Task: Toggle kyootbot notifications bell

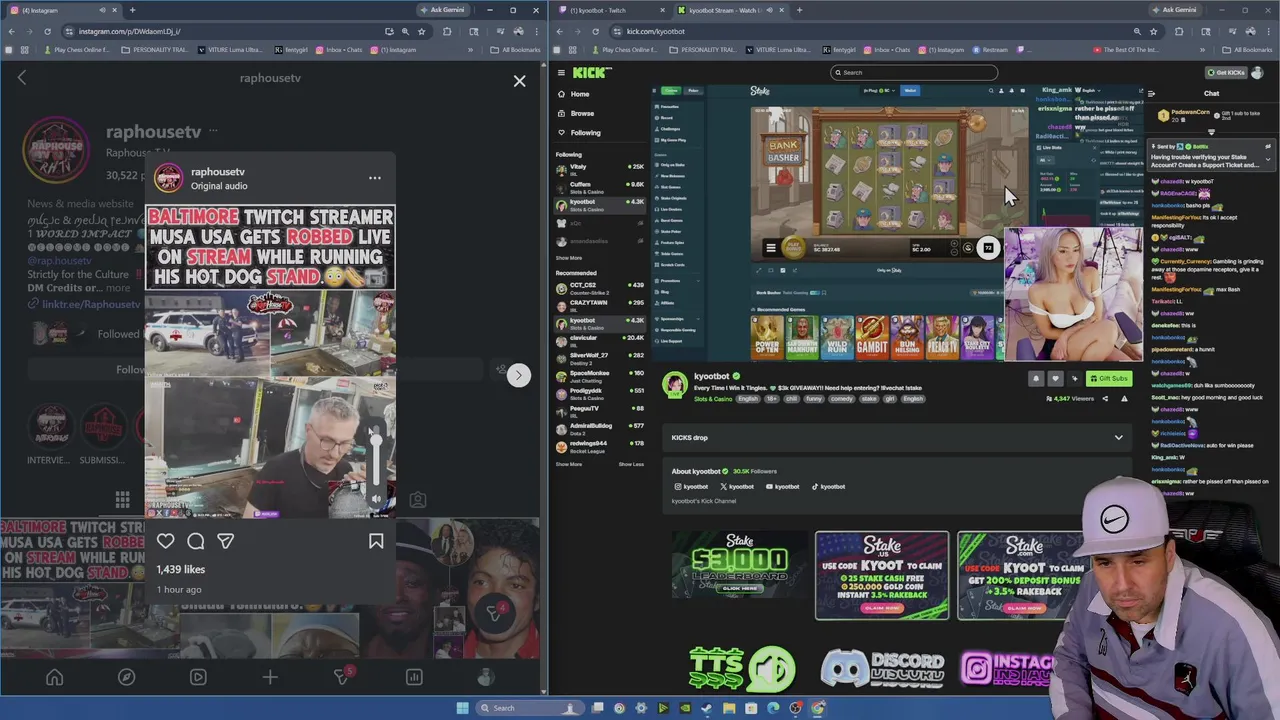Action: (x=1035, y=378)
